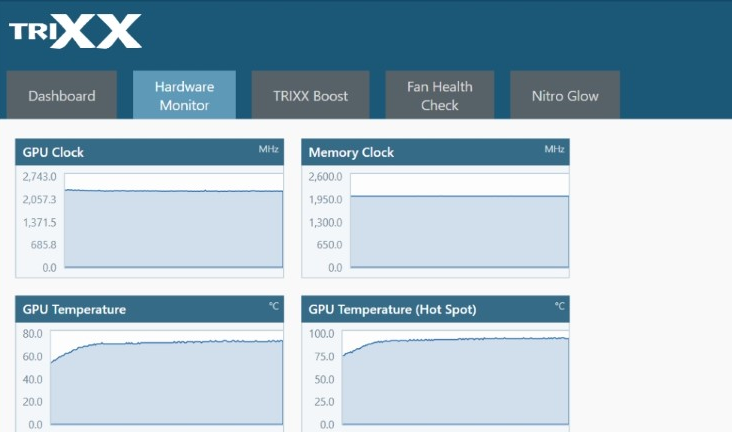Click the 60.0 axis label

click(33, 356)
